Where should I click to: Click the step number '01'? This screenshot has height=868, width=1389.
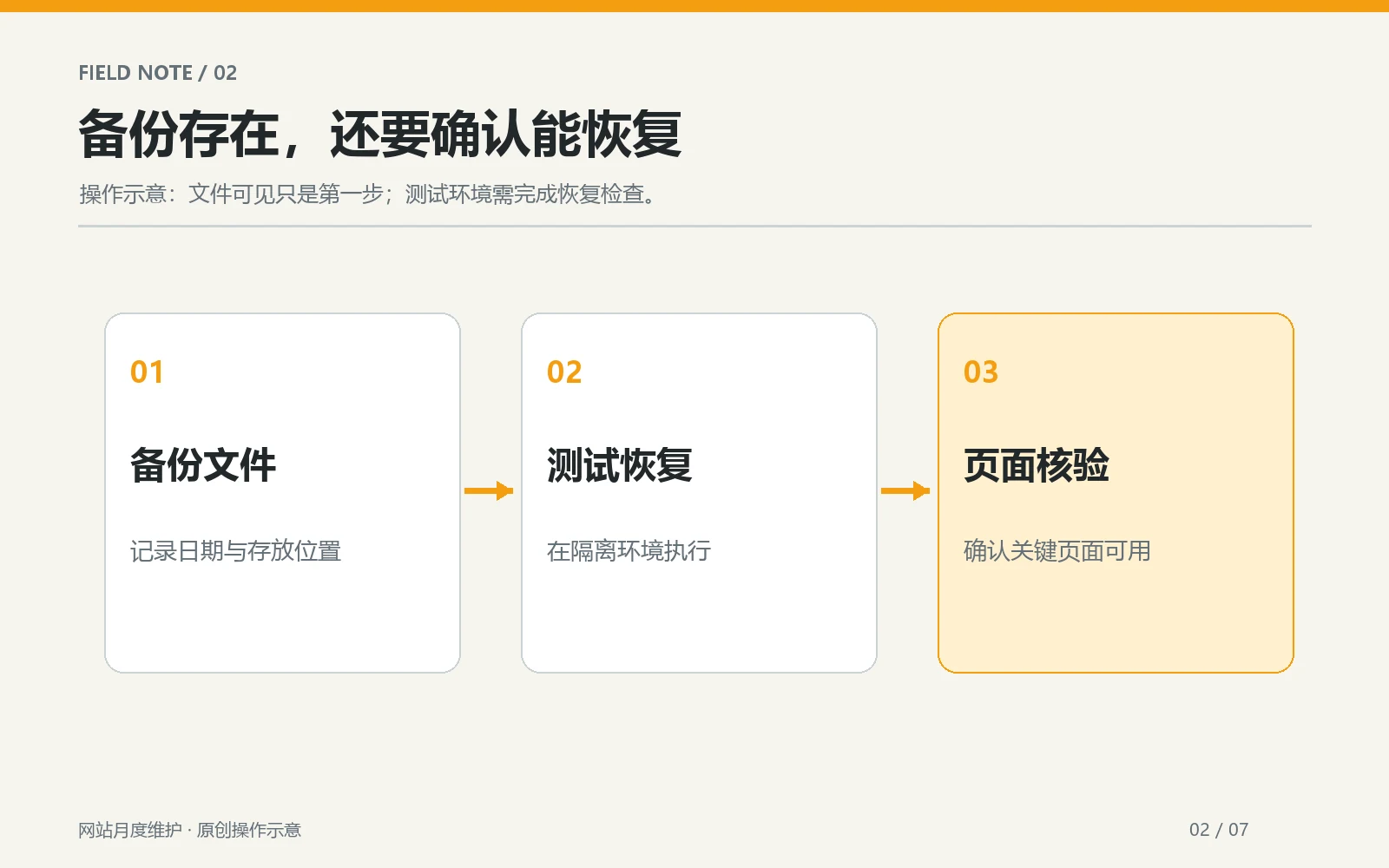coord(147,372)
